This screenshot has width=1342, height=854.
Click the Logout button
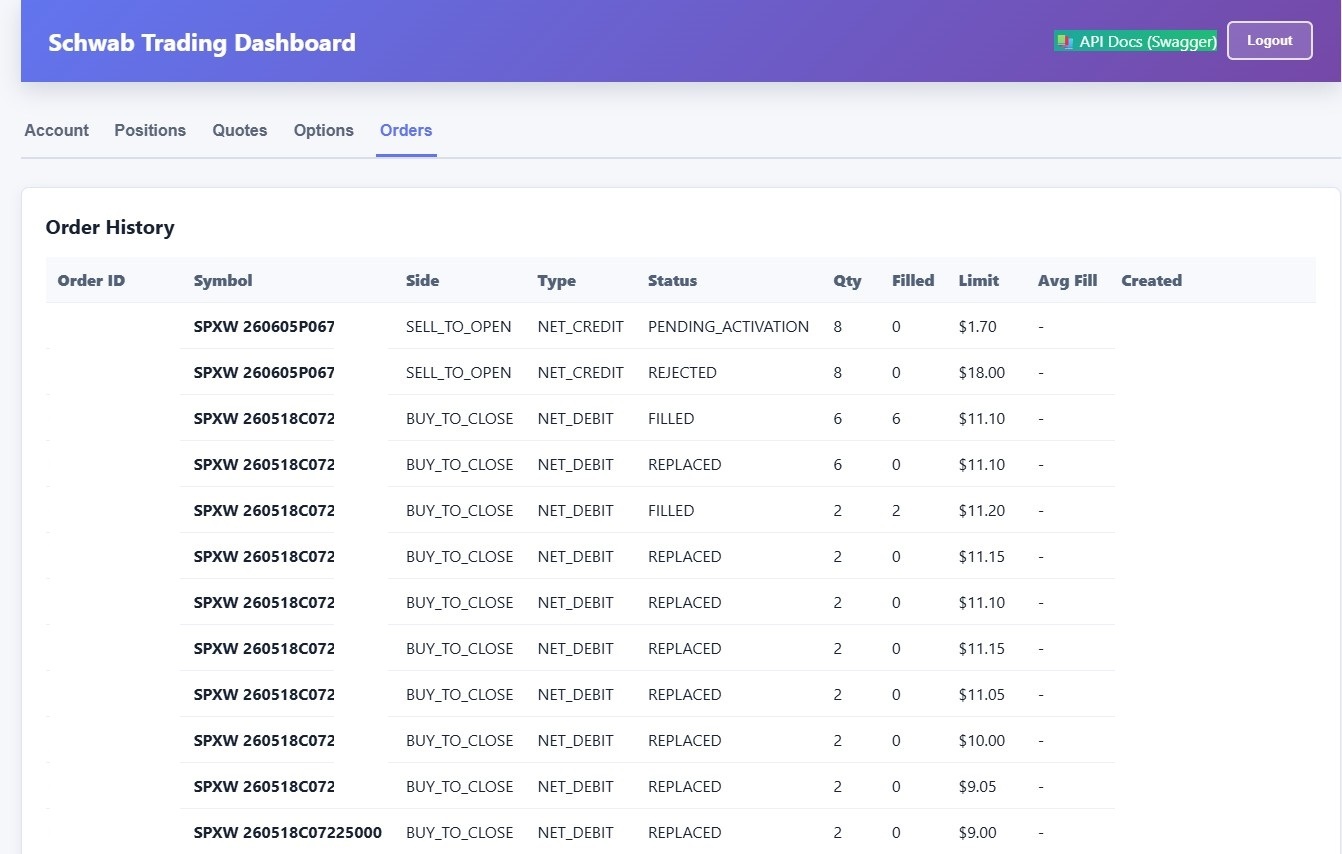[x=1270, y=41]
